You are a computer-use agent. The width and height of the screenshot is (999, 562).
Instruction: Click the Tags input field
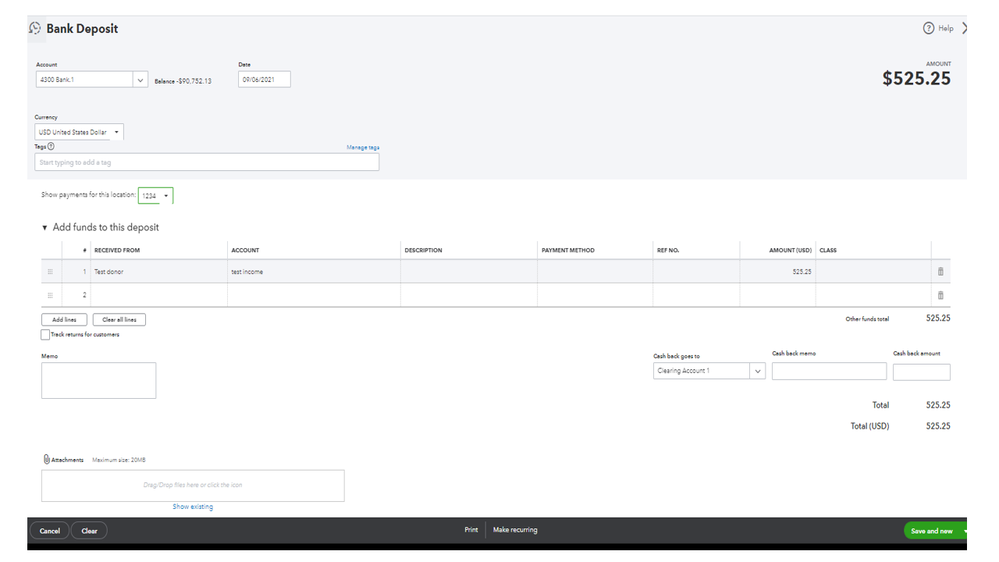tap(207, 162)
